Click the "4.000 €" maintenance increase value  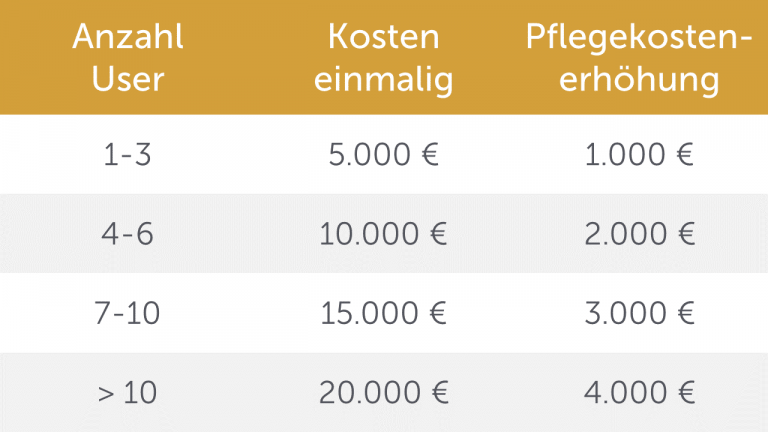point(639,393)
